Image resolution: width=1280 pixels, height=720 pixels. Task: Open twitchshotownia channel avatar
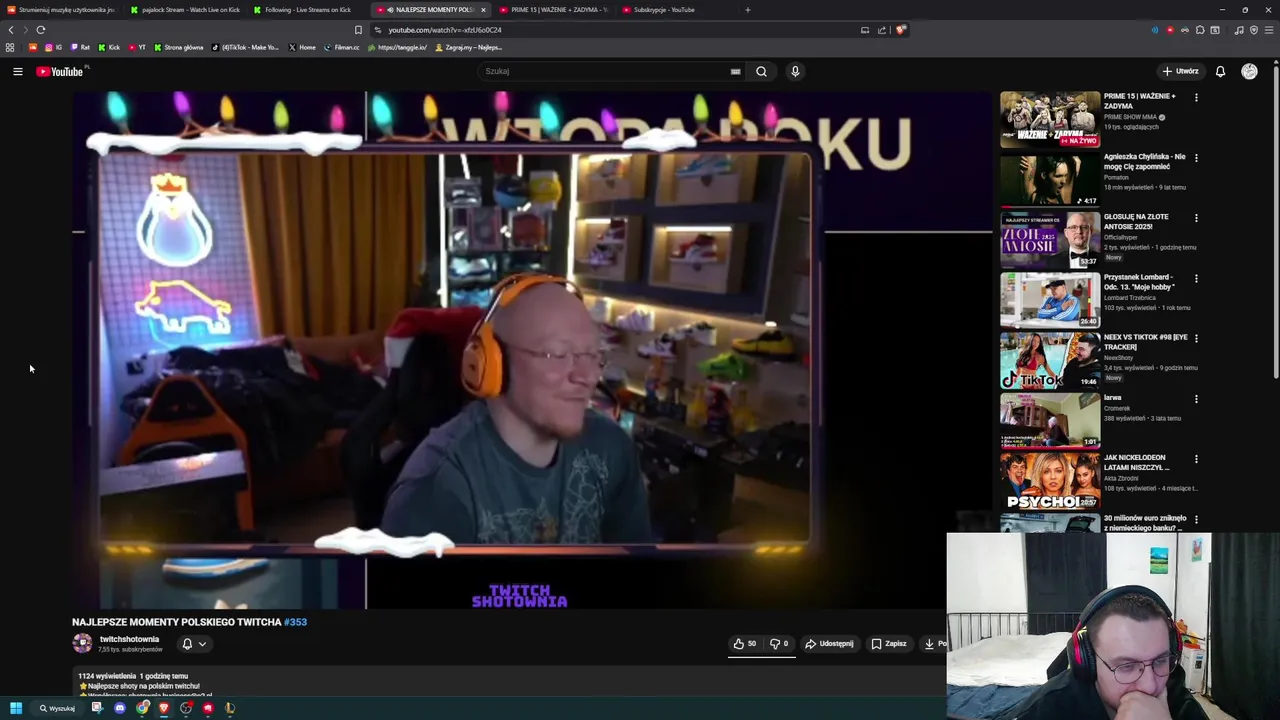82,643
